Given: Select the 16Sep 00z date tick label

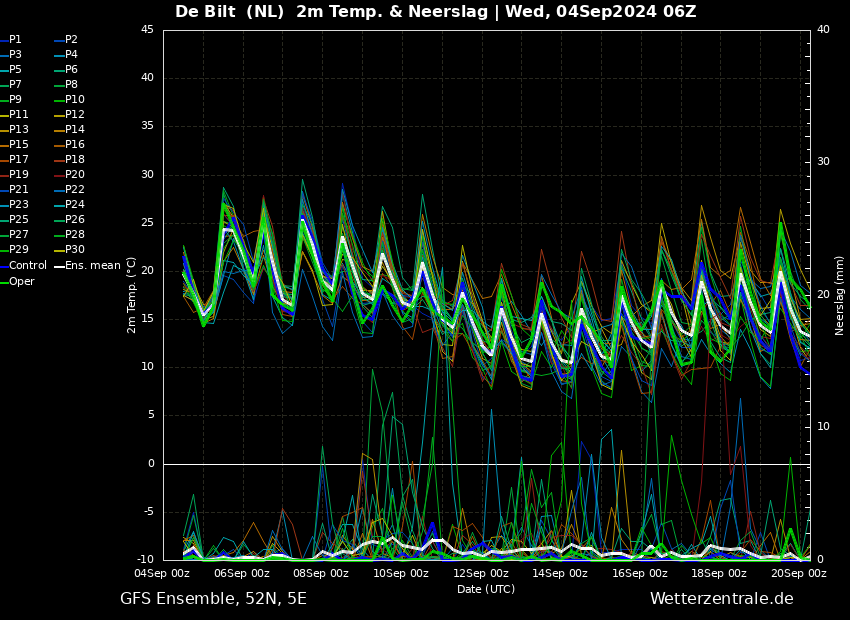Looking at the screenshot, I should 640,574.
